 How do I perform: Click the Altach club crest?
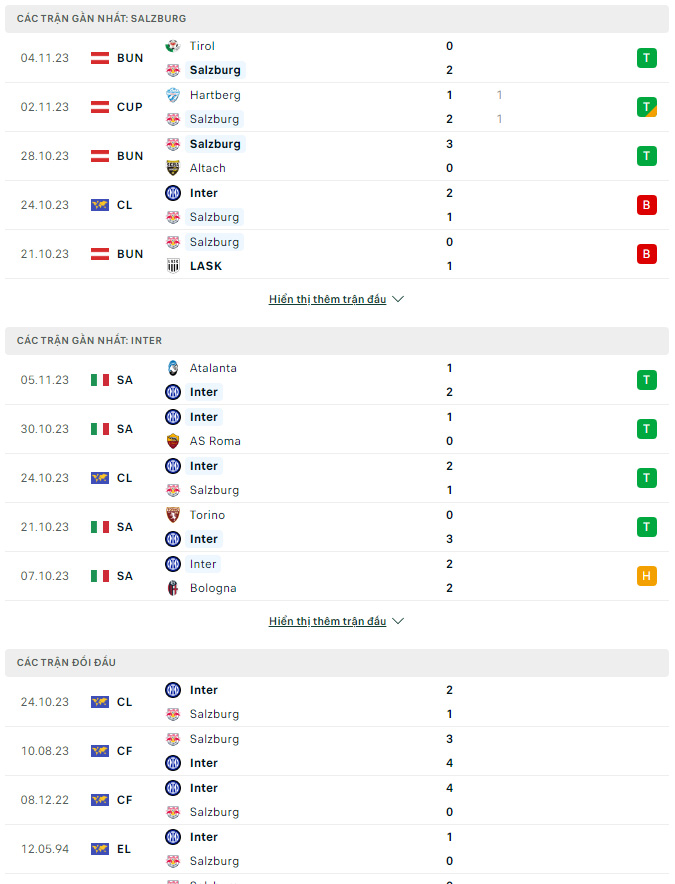pyautogui.click(x=173, y=168)
